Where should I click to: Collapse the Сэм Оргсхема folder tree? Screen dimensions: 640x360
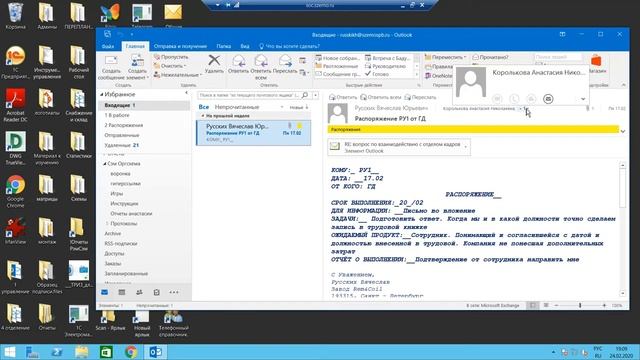pyautogui.click(x=105, y=164)
